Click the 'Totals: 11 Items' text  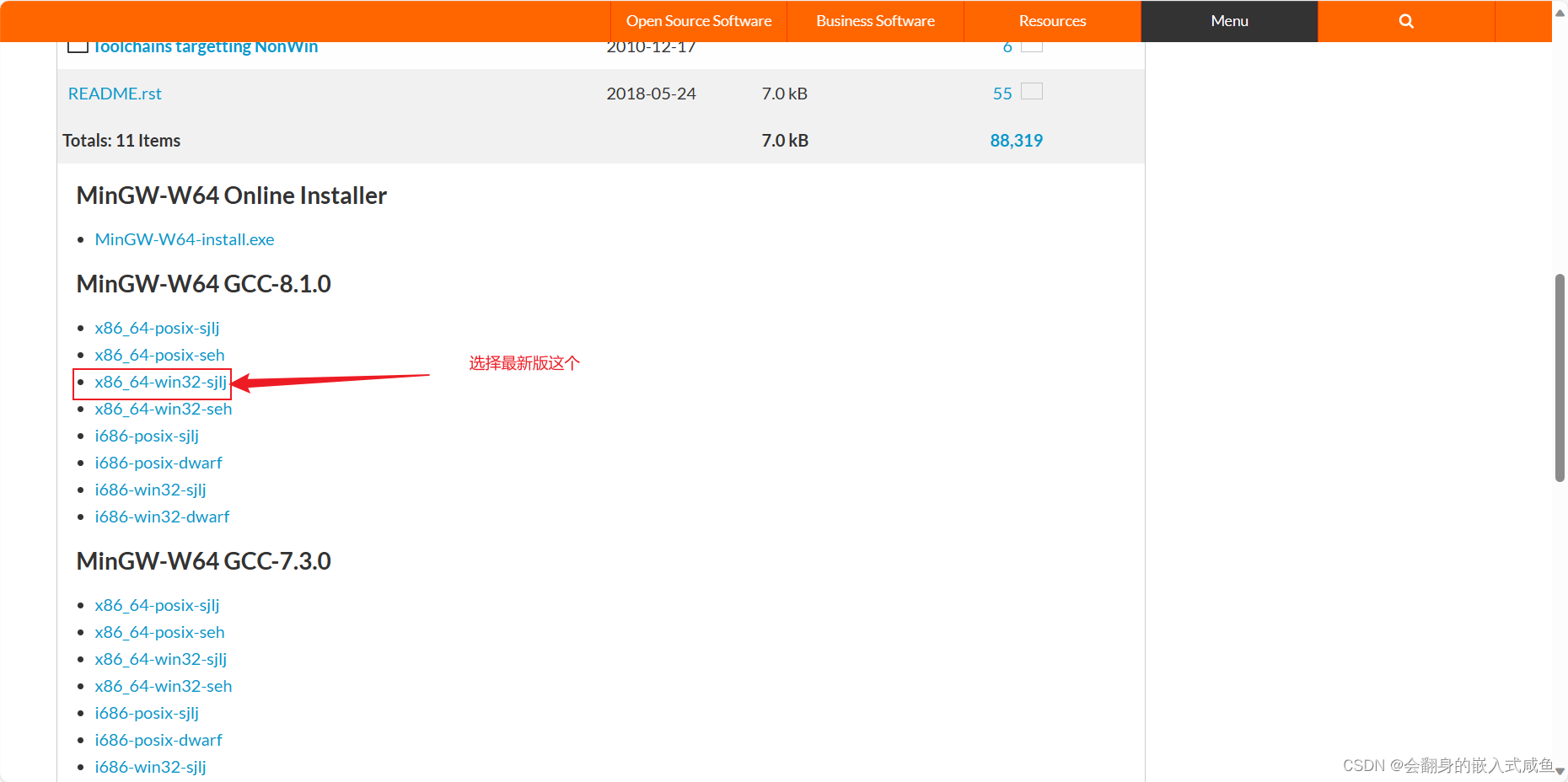click(x=121, y=141)
